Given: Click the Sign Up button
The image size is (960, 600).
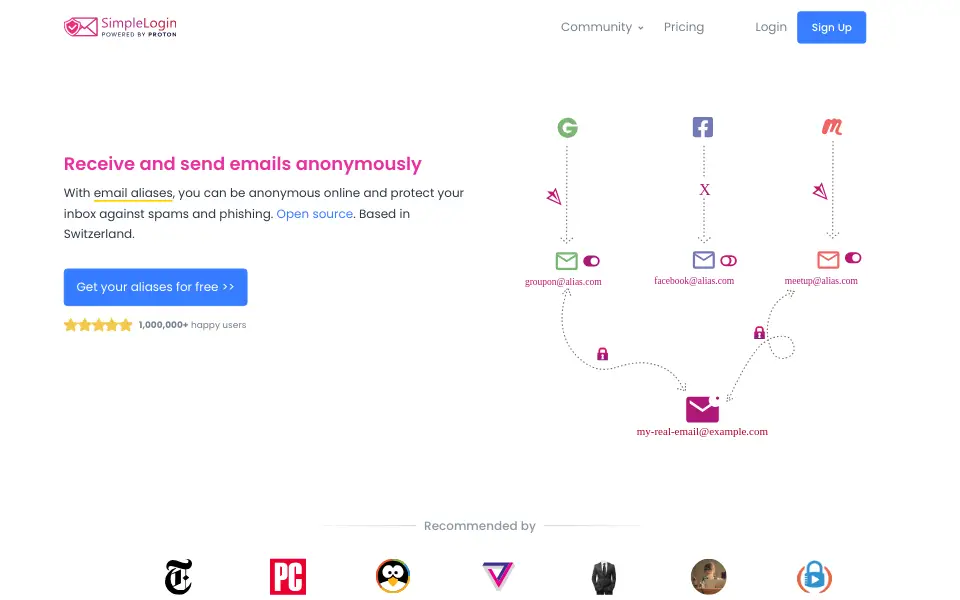Looking at the screenshot, I should point(831,27).
